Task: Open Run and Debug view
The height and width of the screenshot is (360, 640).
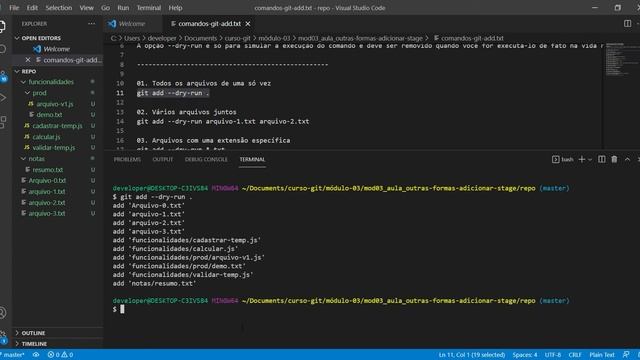Action: point(2,98)
